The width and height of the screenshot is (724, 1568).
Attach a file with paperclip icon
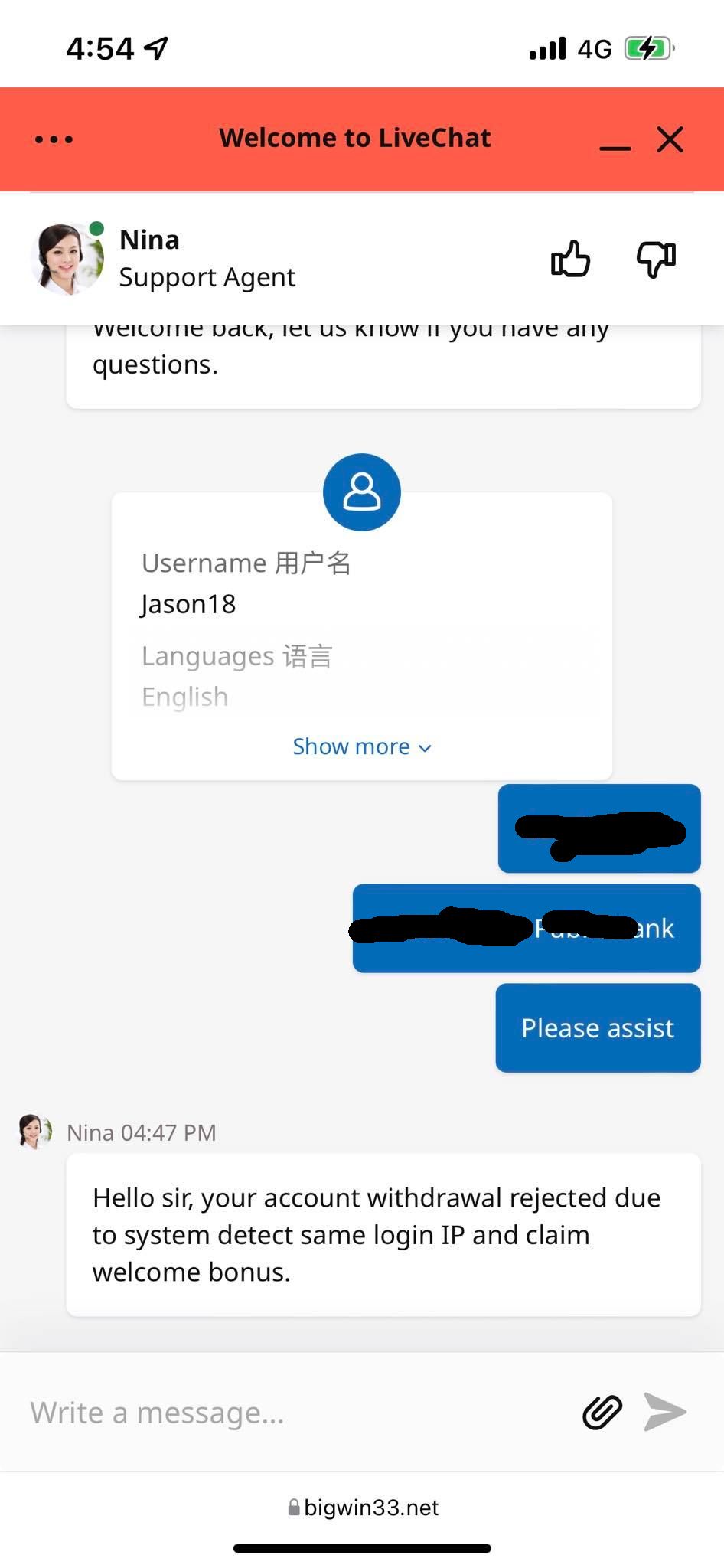(602, 1412)
